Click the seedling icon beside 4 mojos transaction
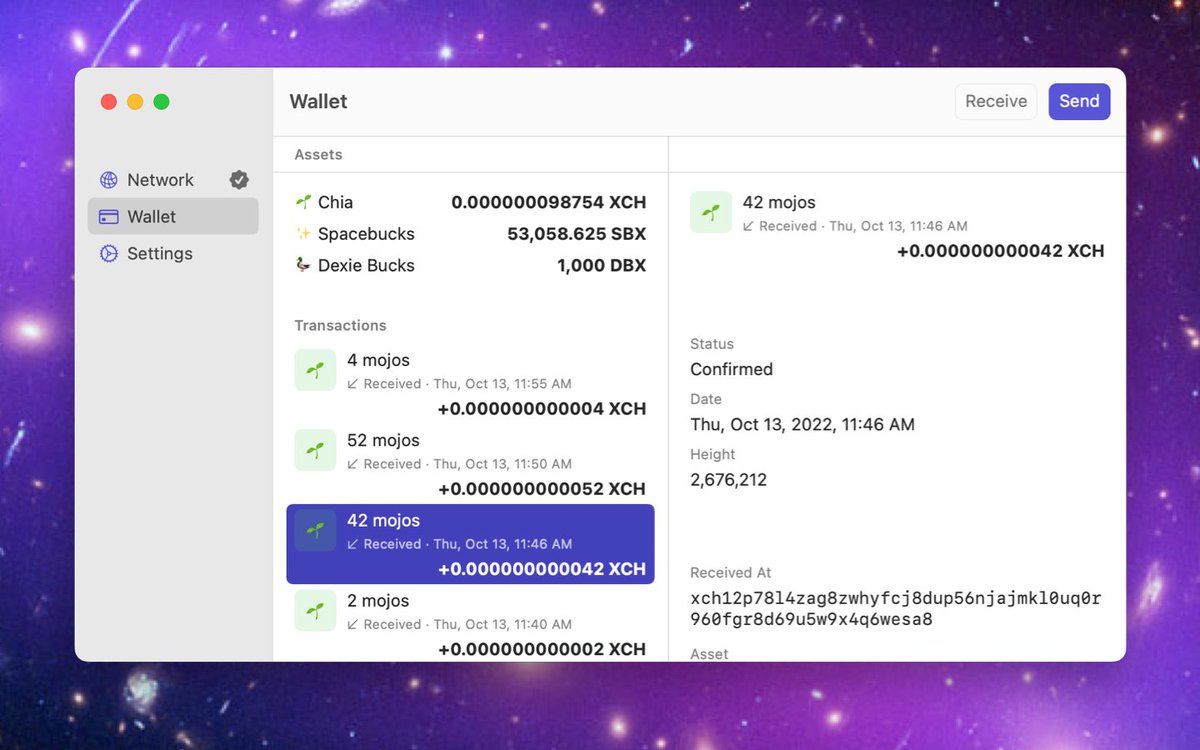This screenshot has height=750, width=1200. tap(315, 370)
